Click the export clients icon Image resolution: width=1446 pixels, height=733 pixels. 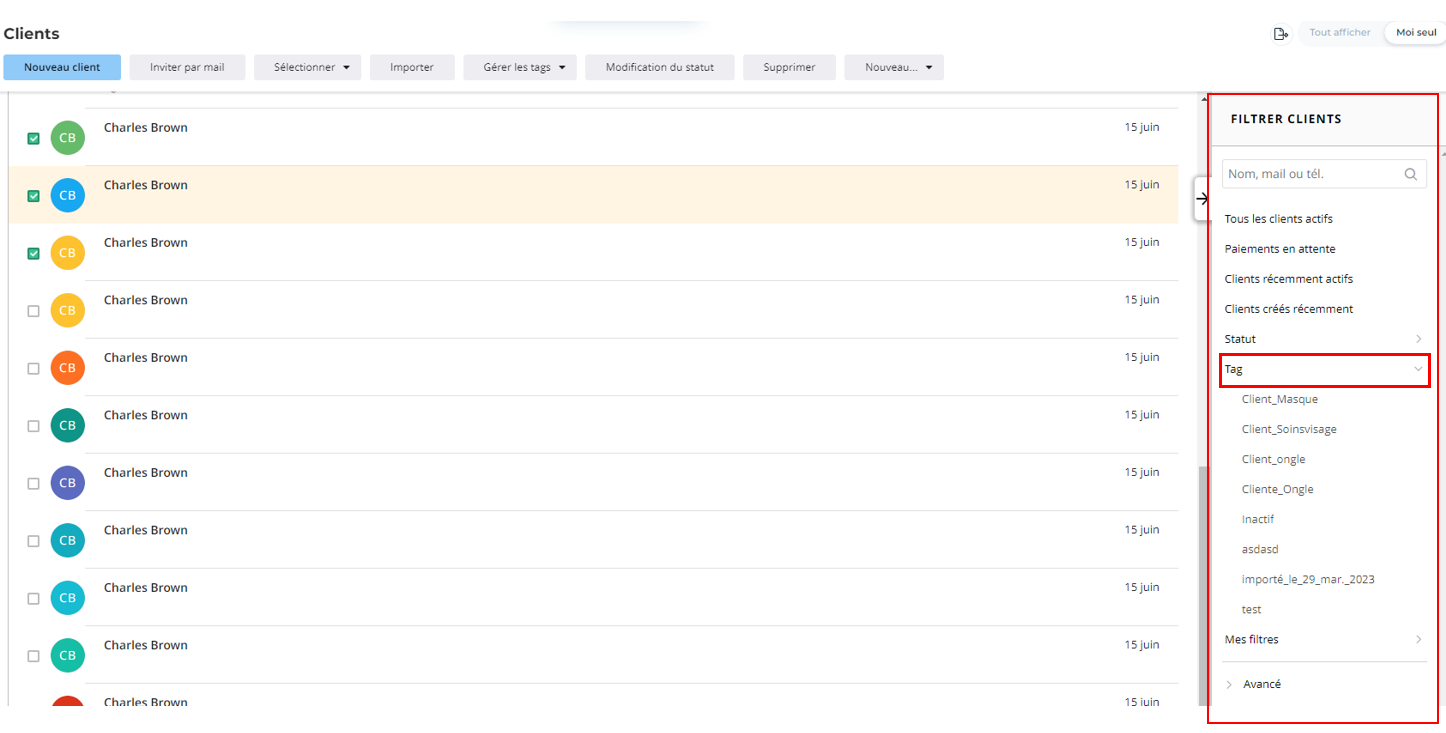click(x=1281, y=33)
